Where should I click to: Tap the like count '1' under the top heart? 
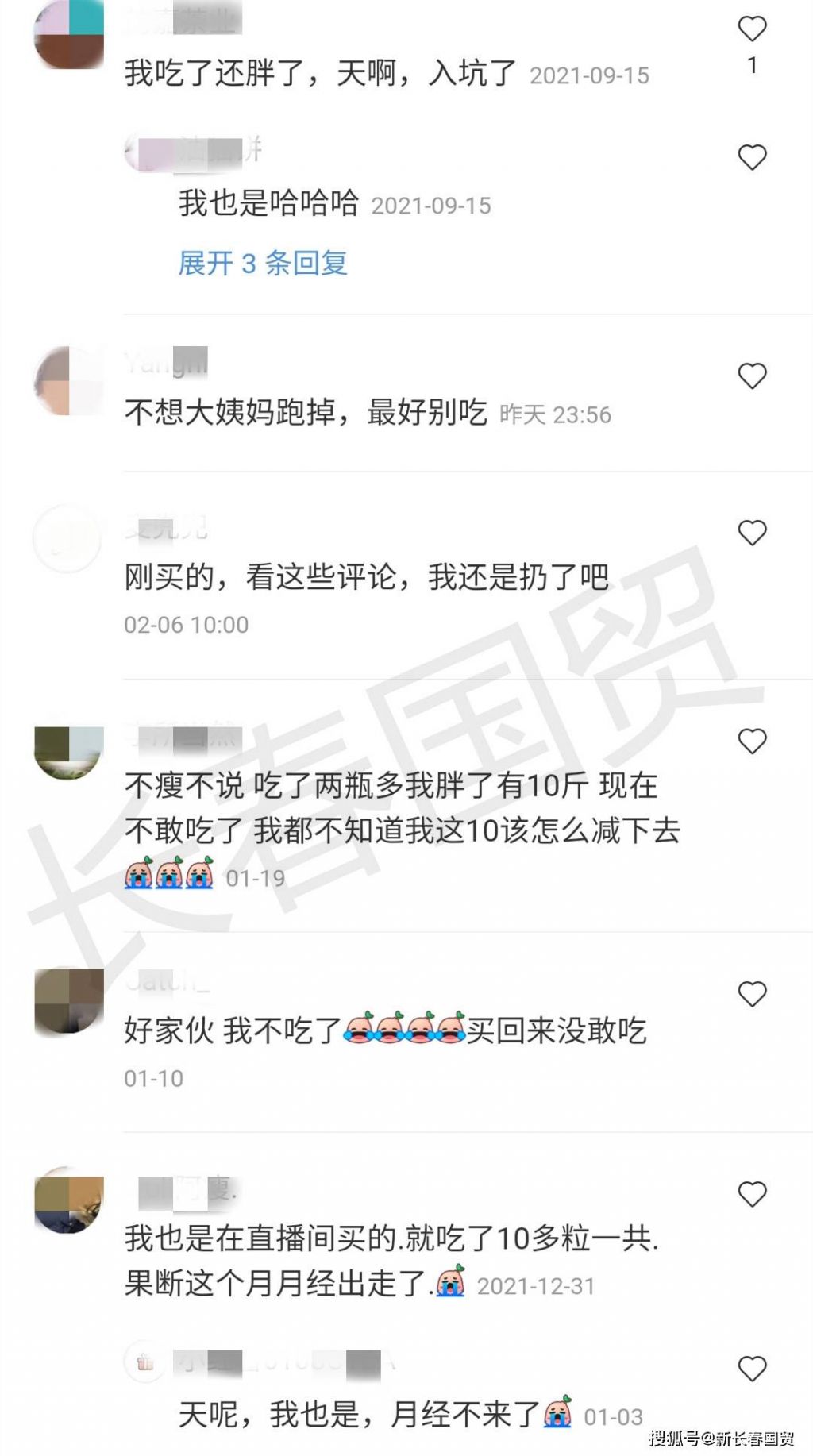coord(752,65)
